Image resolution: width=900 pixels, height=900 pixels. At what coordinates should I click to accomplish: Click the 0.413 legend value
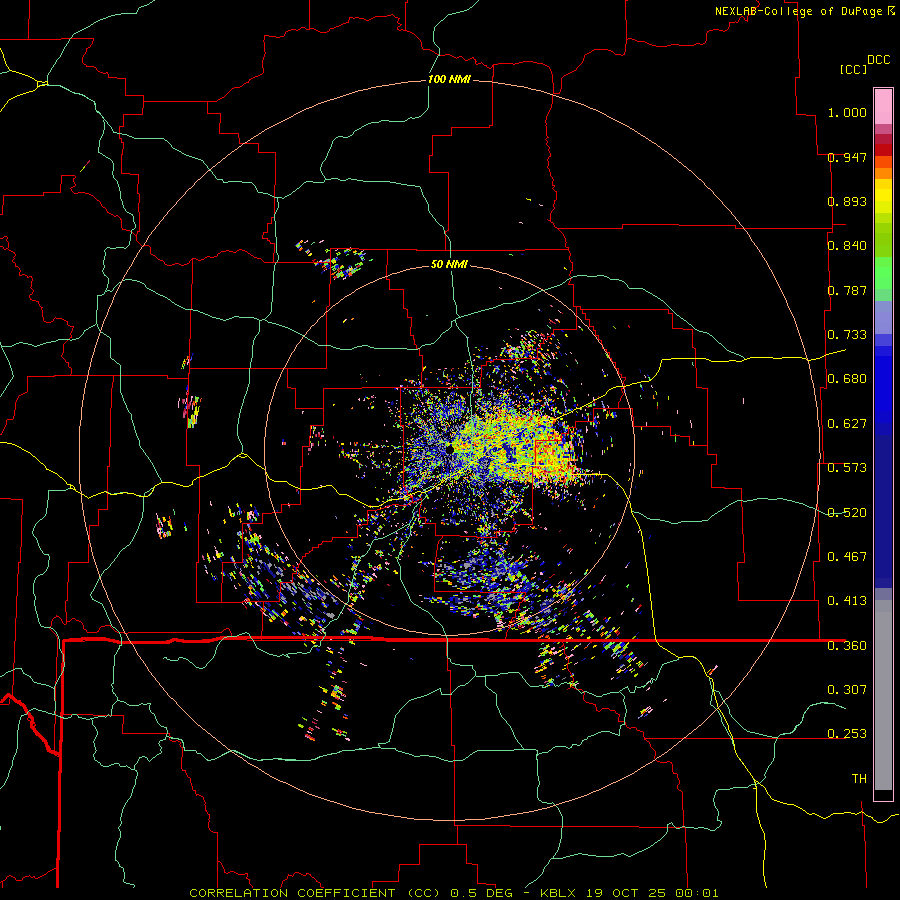847,601
